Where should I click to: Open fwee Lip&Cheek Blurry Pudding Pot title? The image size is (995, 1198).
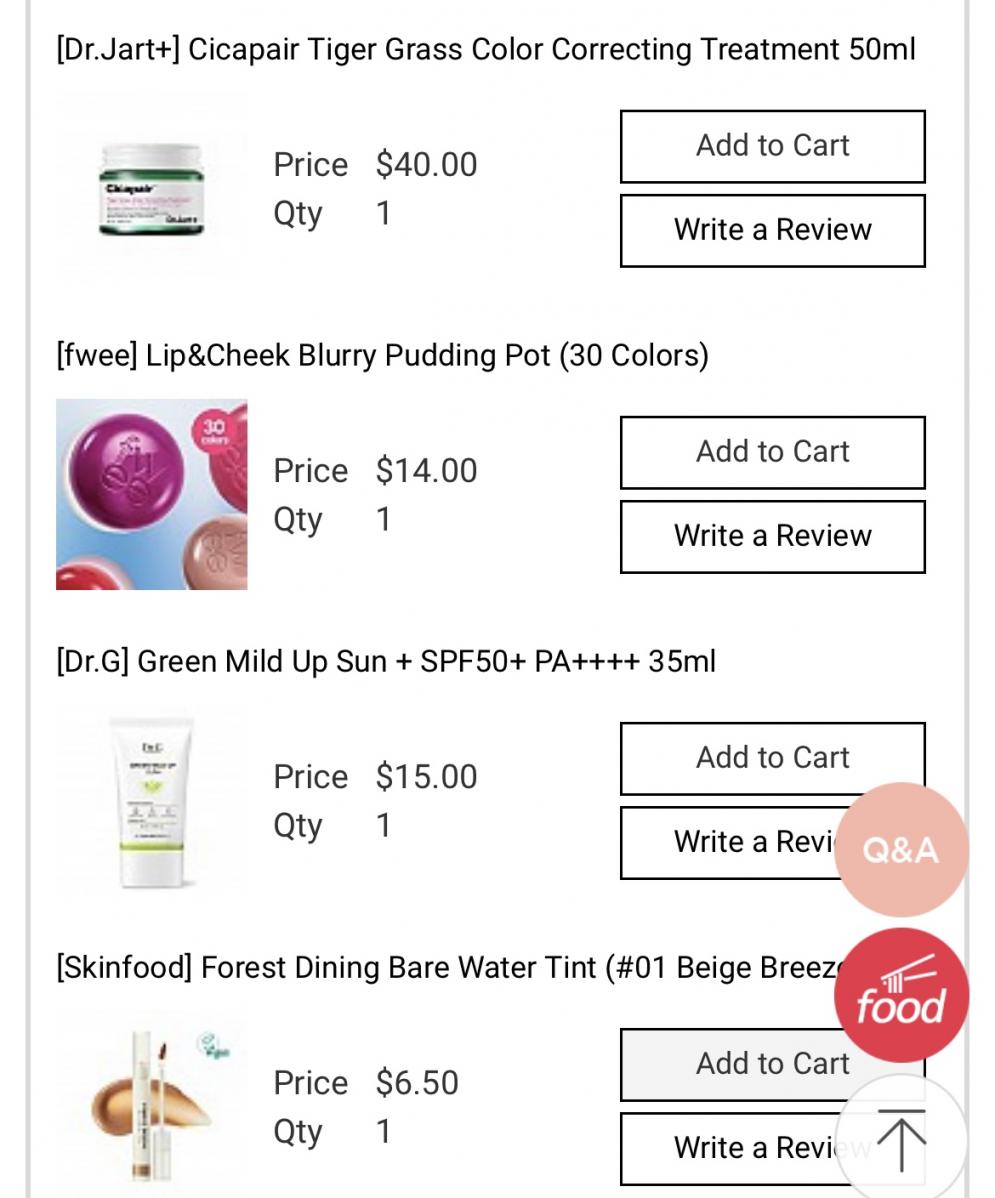[382, 355]
